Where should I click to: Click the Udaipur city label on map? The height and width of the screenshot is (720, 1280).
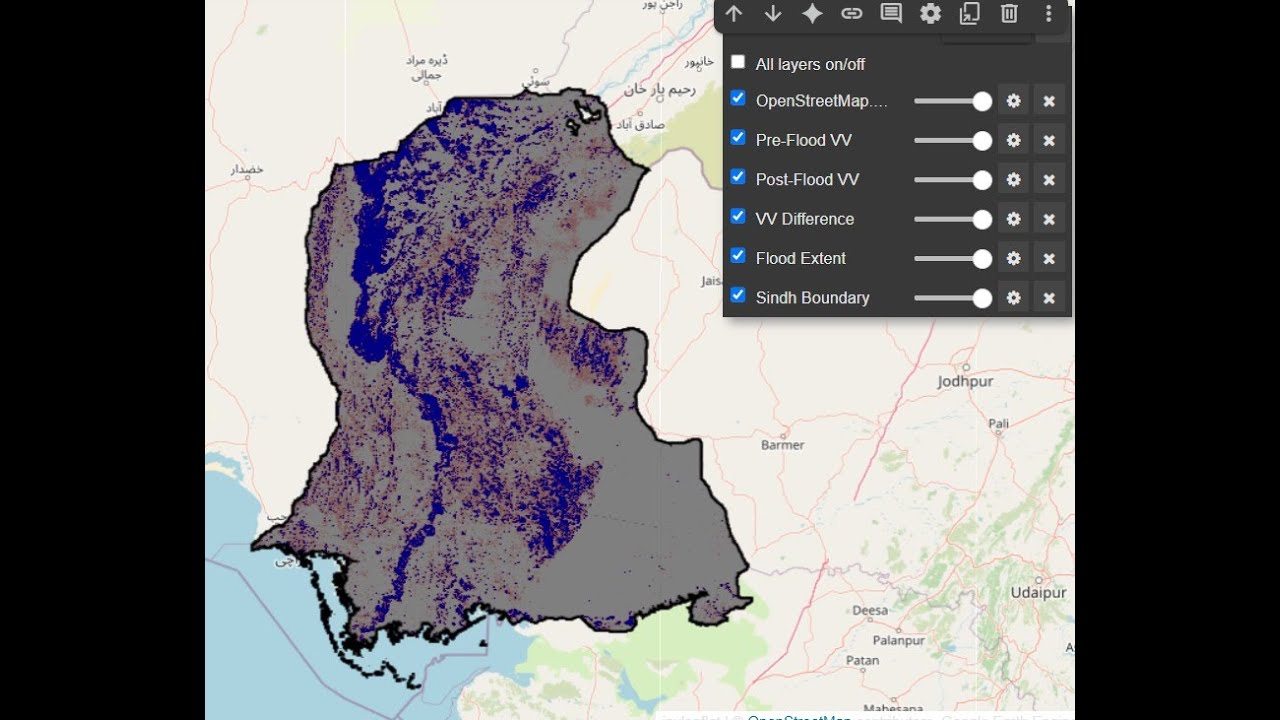(1039, 593)
